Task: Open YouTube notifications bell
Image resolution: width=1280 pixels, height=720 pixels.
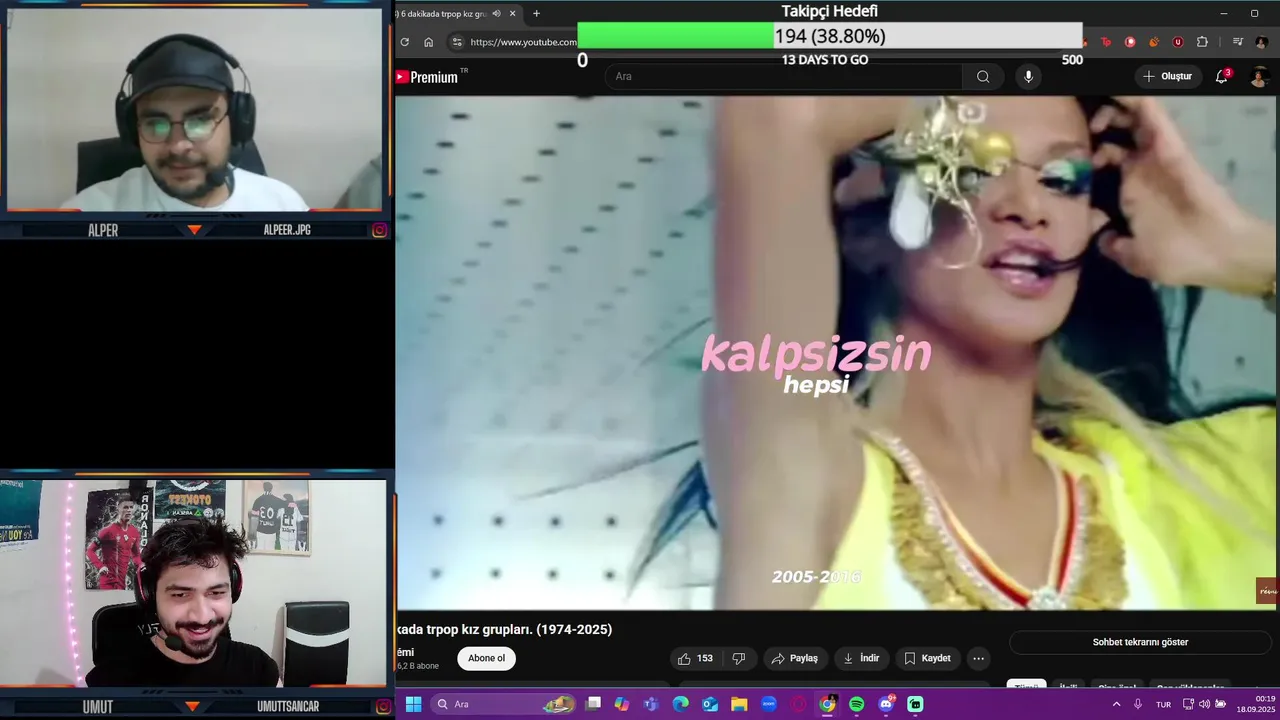Action: point(1221,77)
